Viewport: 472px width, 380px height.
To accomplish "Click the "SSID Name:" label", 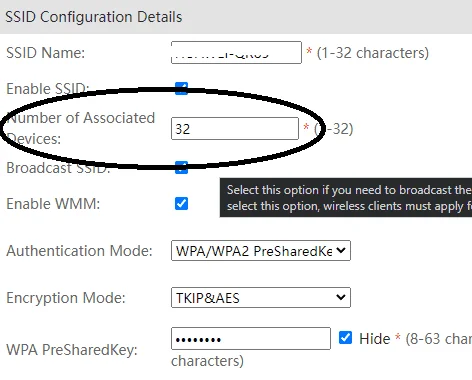I will click(x=46, y=53).
